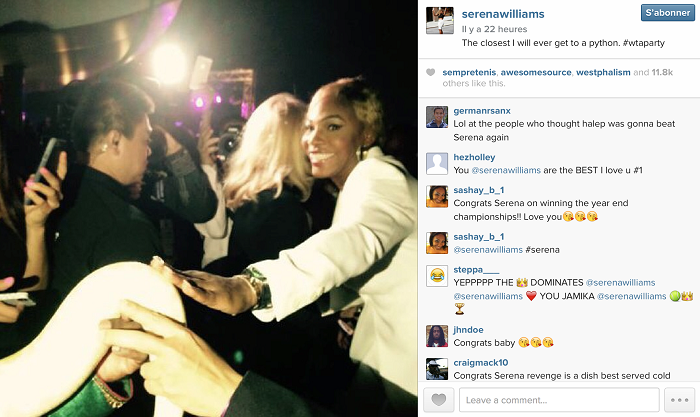Click the S'abonner follow button
Image resolution: width=700 pixels, height=417 pixels.
(x=668, y=13)
